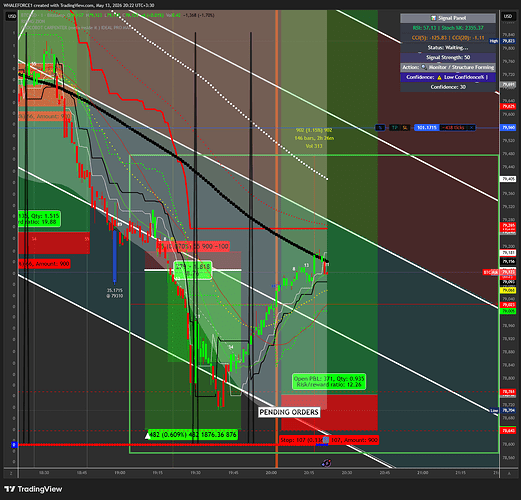
Task: Toggle the auto-scale A button below price axis
Action: pos(509,473)
